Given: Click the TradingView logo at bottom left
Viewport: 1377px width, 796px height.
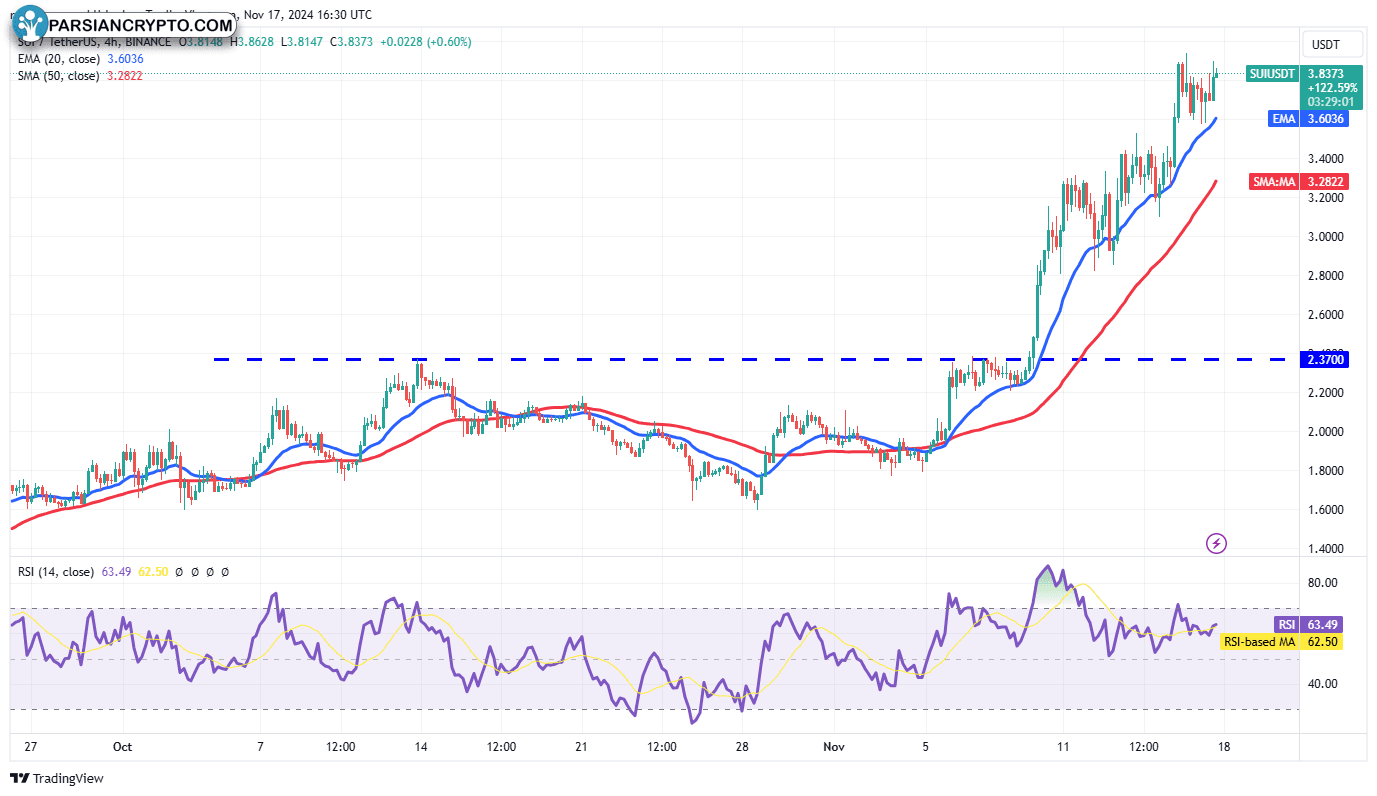Looking at the screenshot, I should pos(57,778).
